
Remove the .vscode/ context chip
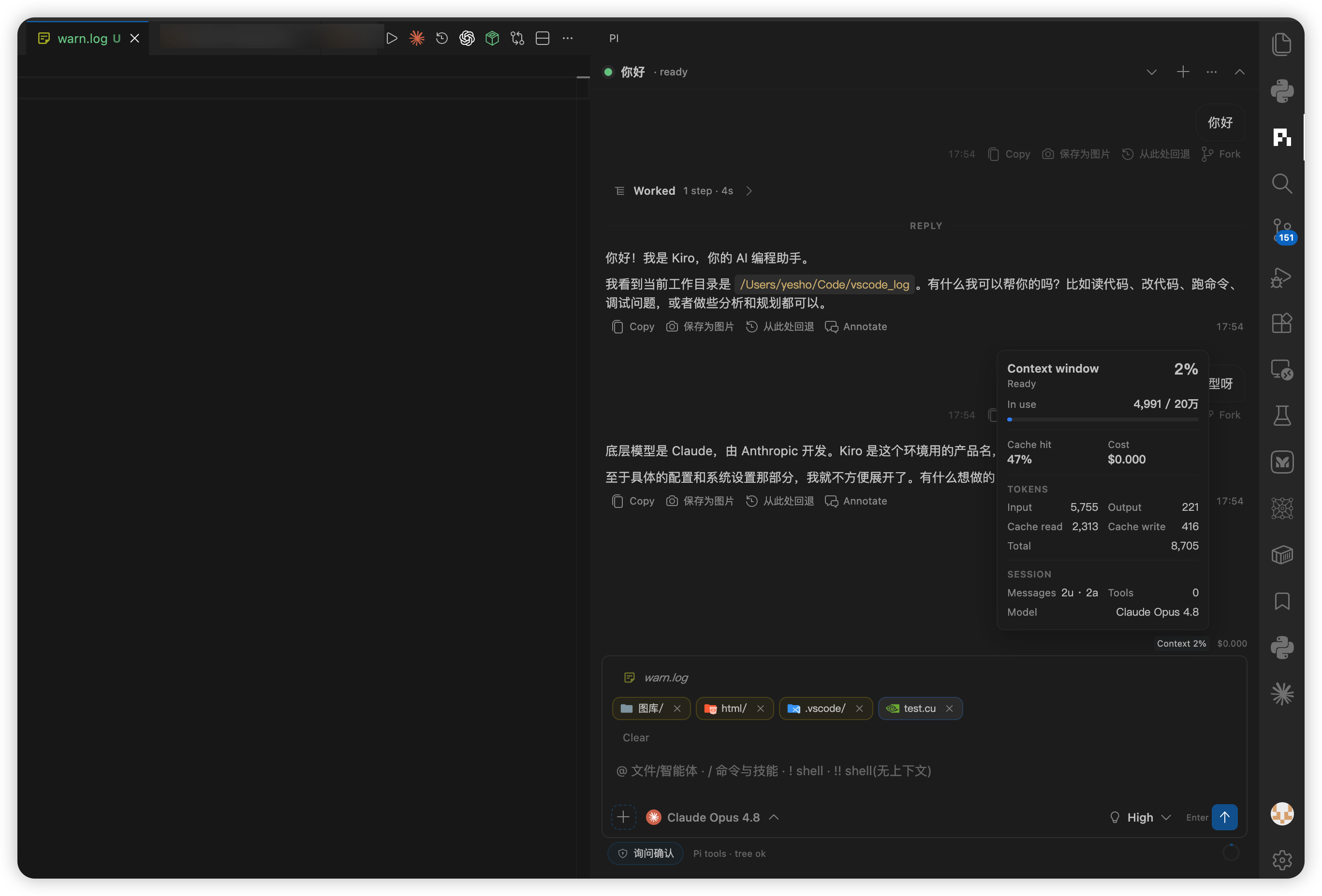pos(859,708)
